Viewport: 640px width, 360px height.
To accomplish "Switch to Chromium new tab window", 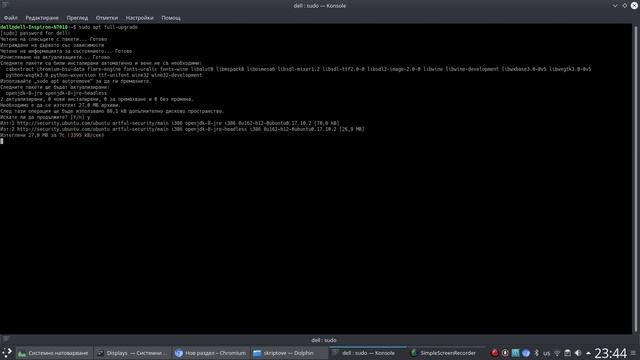I will (211, 353).
